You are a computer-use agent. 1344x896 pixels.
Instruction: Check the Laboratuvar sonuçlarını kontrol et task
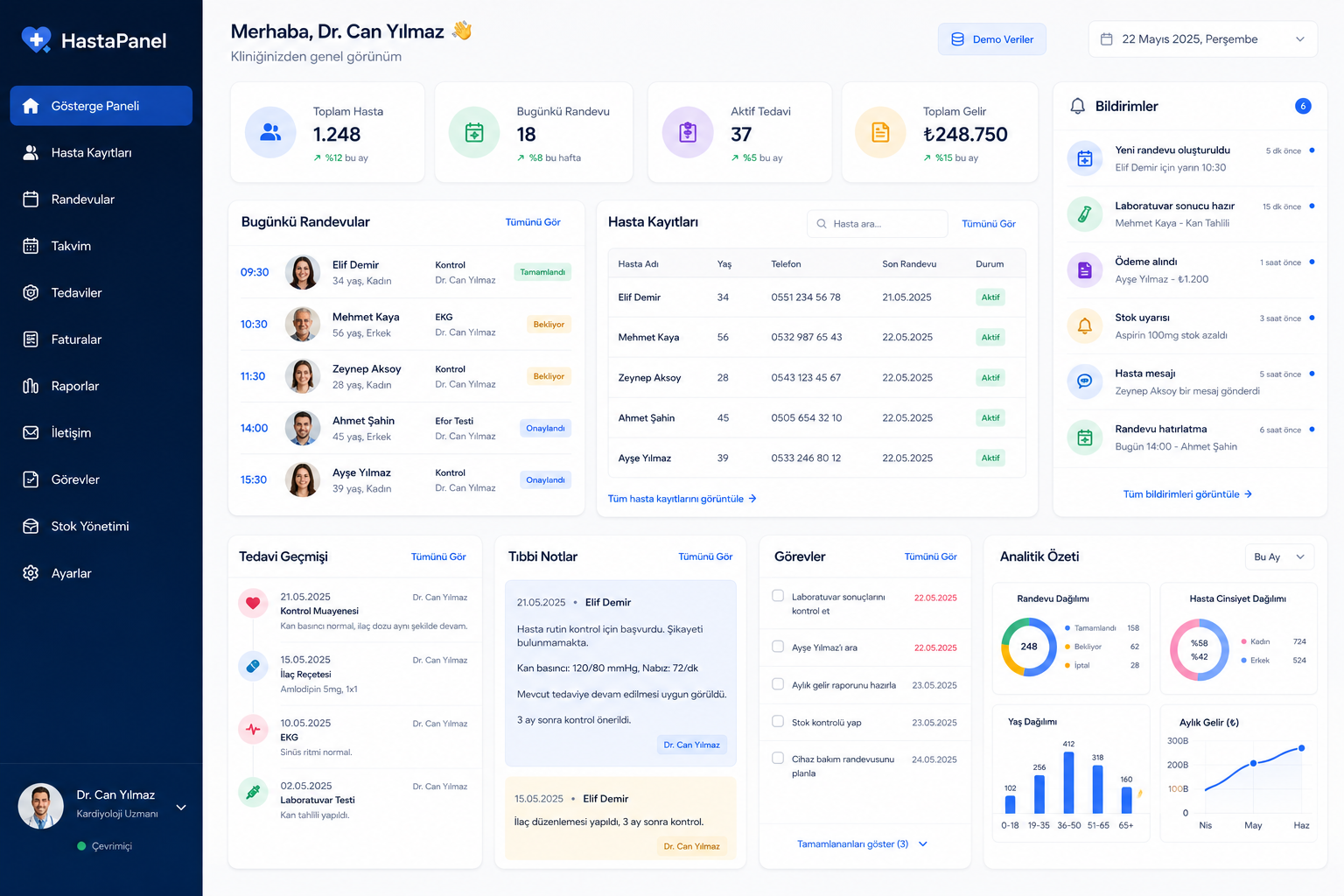777,596
